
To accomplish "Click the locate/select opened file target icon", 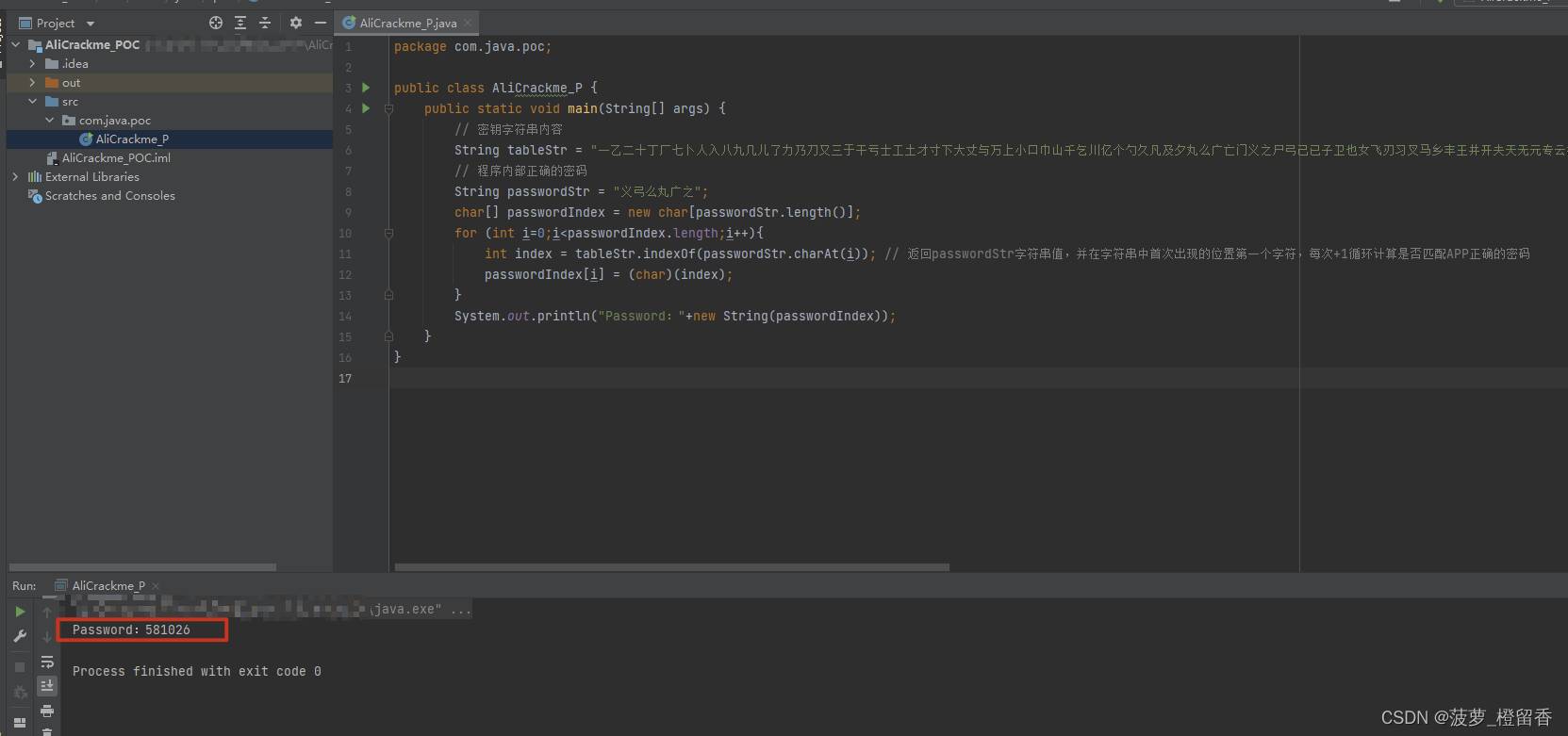I will coord(216,23).
